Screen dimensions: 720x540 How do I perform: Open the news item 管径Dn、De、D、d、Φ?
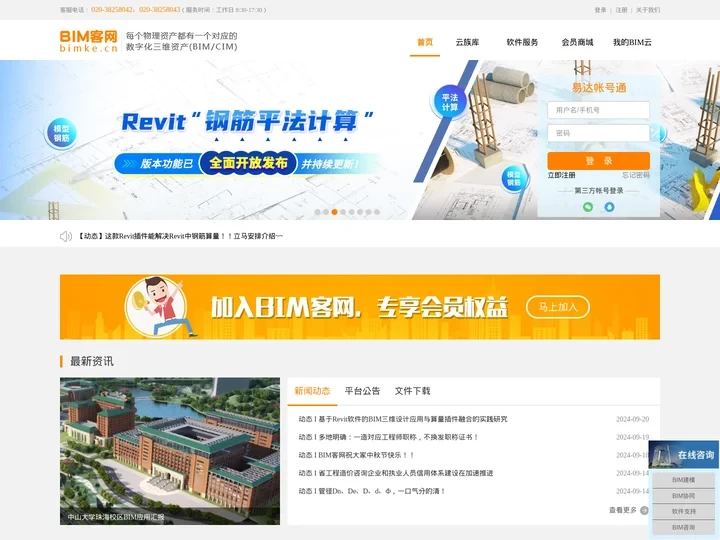pos(372,491)
